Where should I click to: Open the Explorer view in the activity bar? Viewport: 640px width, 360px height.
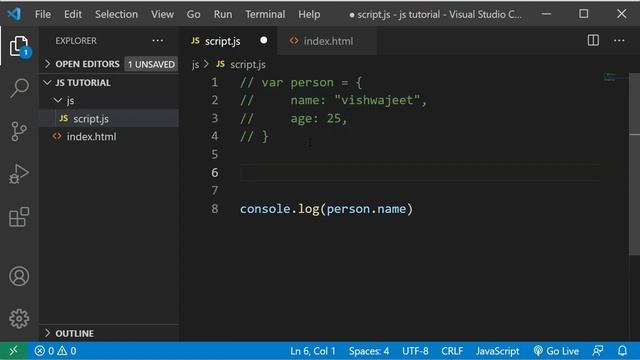[19, 46]
